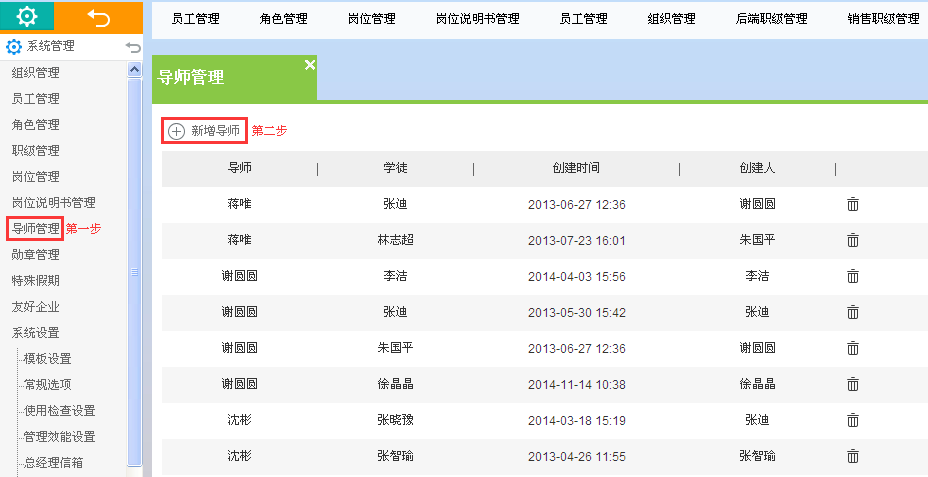
Task: Remove the row with apprentice 张智瑜
Action: [853, 456]
